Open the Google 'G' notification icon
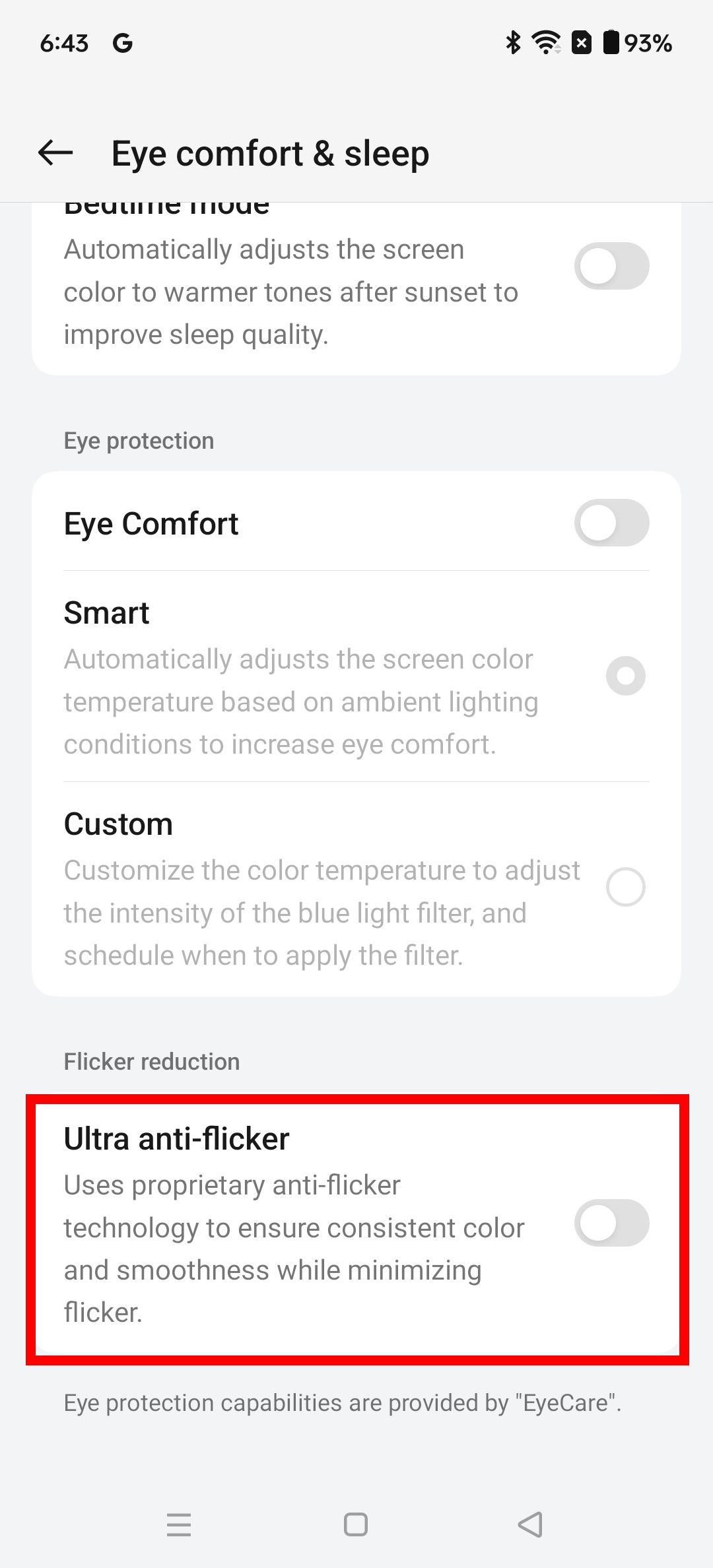This screenshot has width=713, height=1568. click(122, 42)
